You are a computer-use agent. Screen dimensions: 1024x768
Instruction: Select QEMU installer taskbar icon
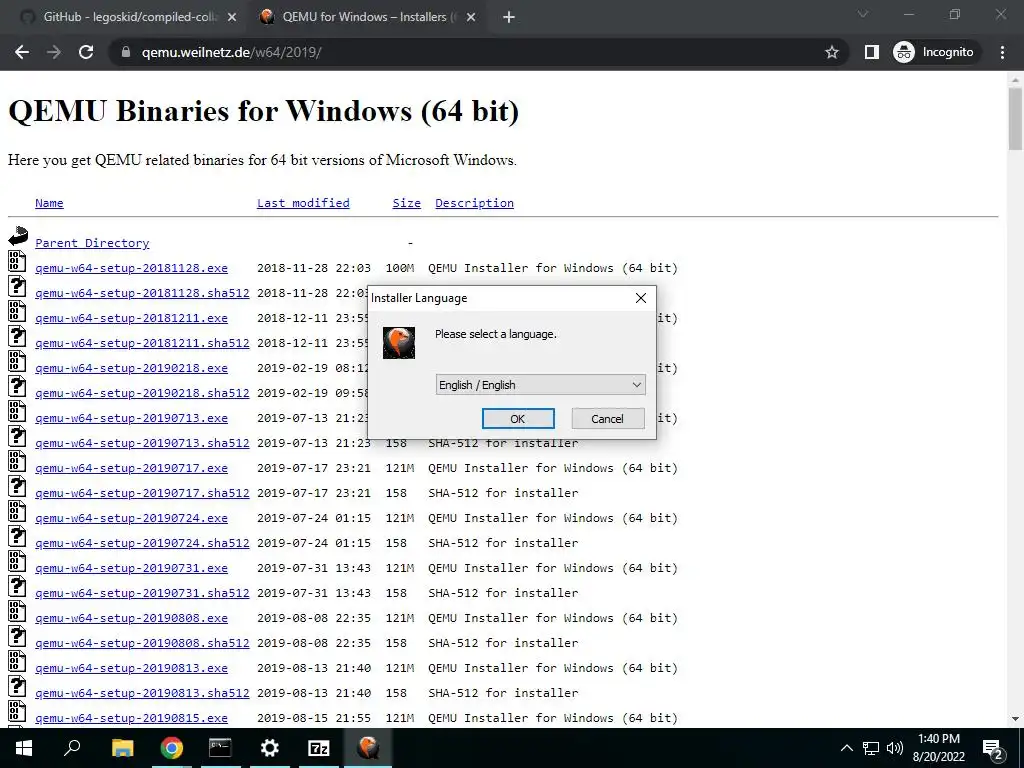368,748
